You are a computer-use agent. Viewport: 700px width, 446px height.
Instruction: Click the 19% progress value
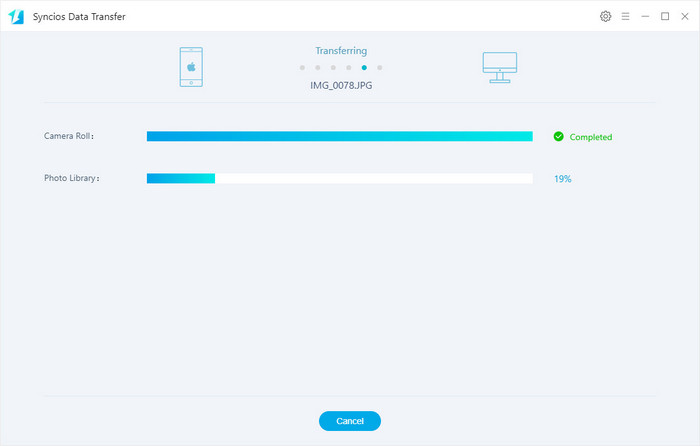pyautogui.click(x=562, y=179)
